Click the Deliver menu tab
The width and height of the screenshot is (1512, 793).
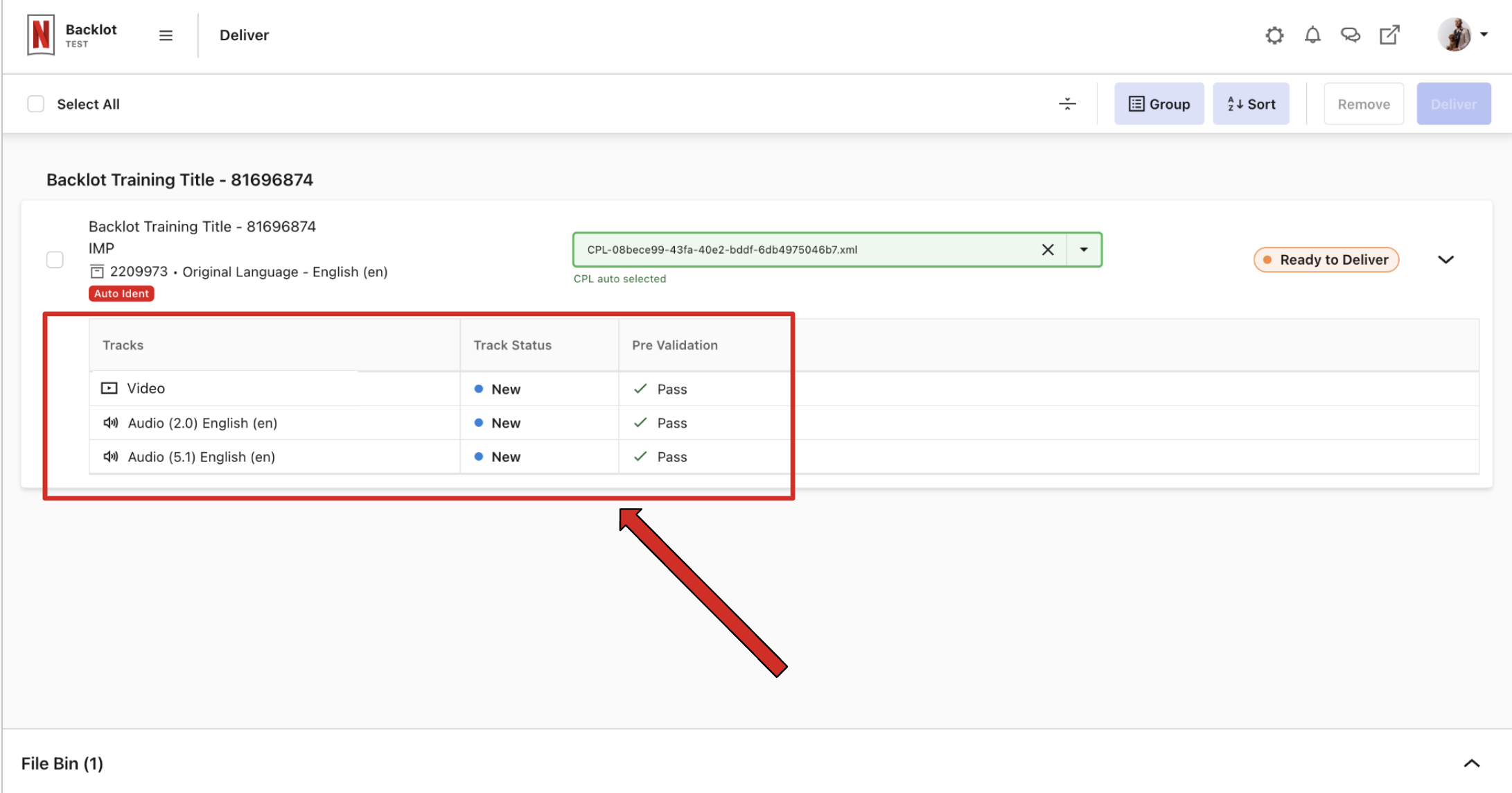point(244,35)
